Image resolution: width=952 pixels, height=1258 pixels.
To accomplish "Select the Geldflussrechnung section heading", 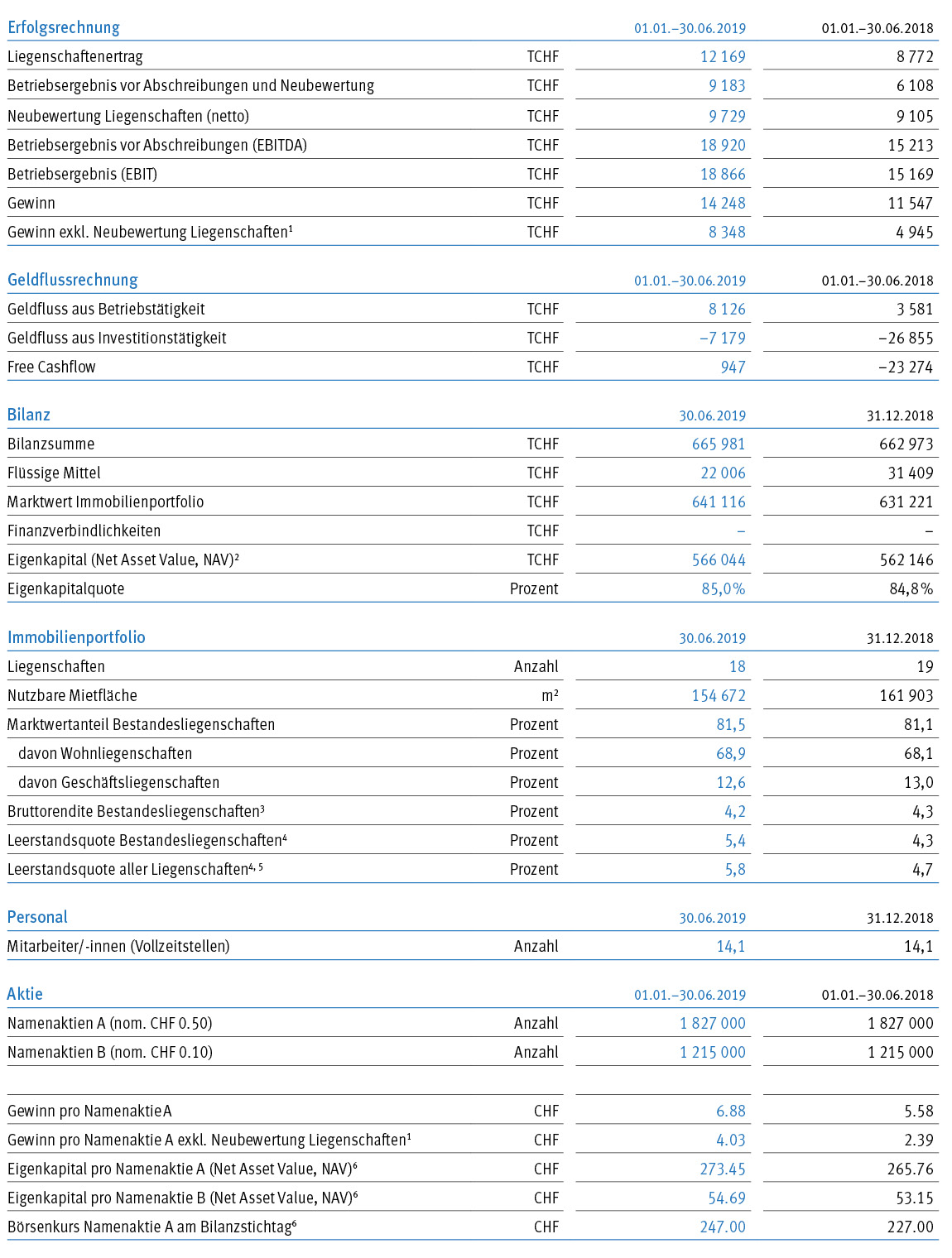I will (x=73, y=280).
